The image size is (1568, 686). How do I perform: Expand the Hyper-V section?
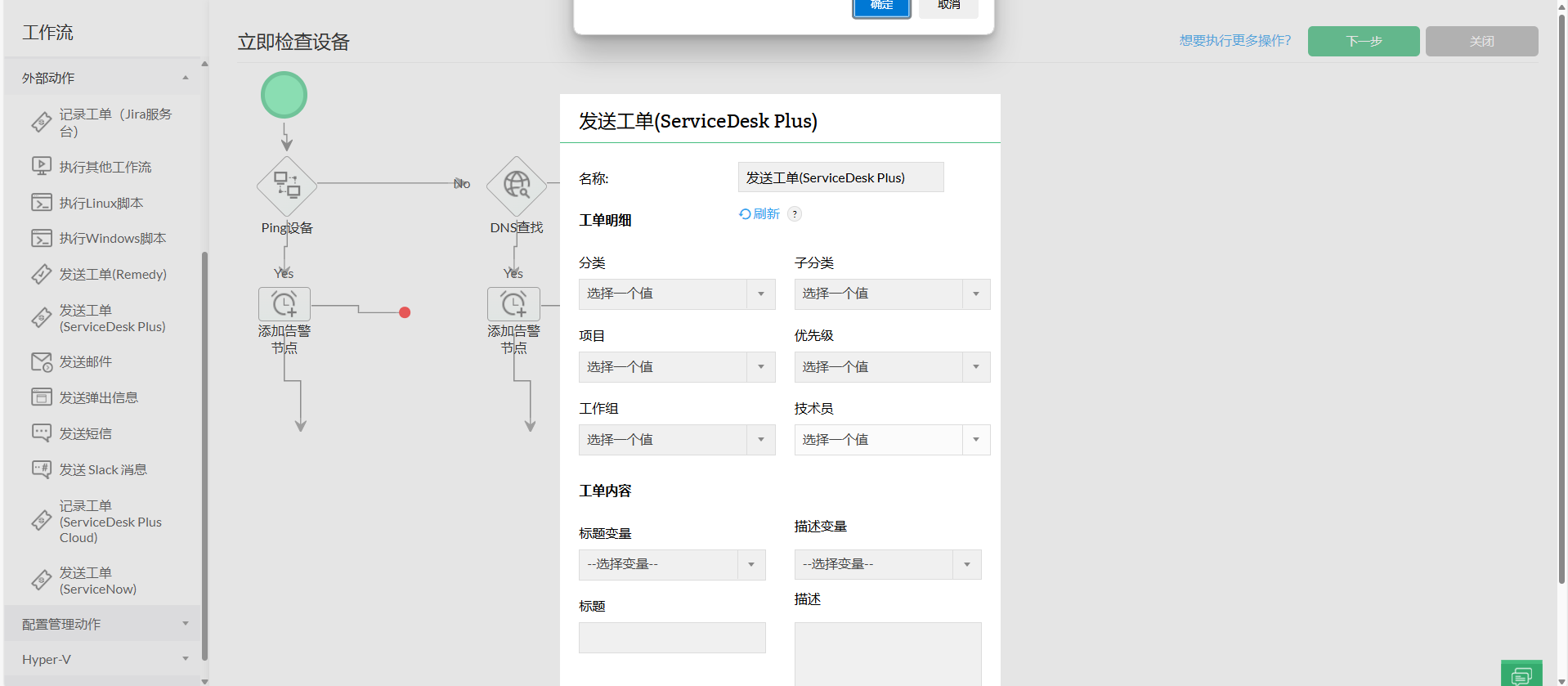pyautogui.click(x=105, y=659)
